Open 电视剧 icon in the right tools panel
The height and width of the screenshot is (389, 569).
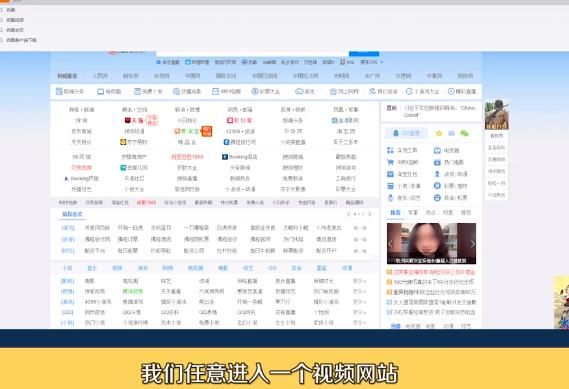coord(447,150)
